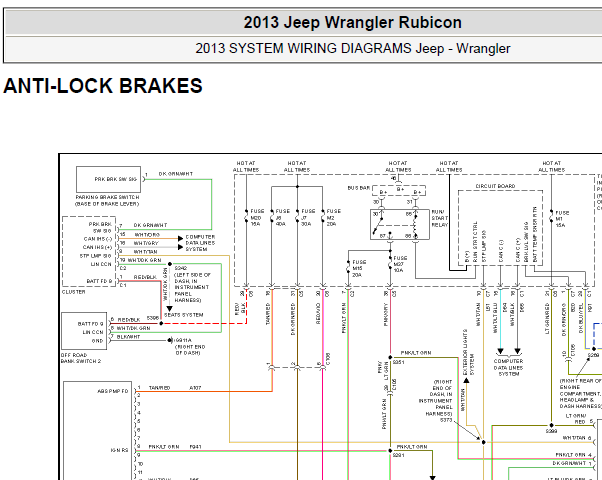The height and width of the screenshot is (480, 602).
Task: Click the "S291" splice label
Action: 399,455
